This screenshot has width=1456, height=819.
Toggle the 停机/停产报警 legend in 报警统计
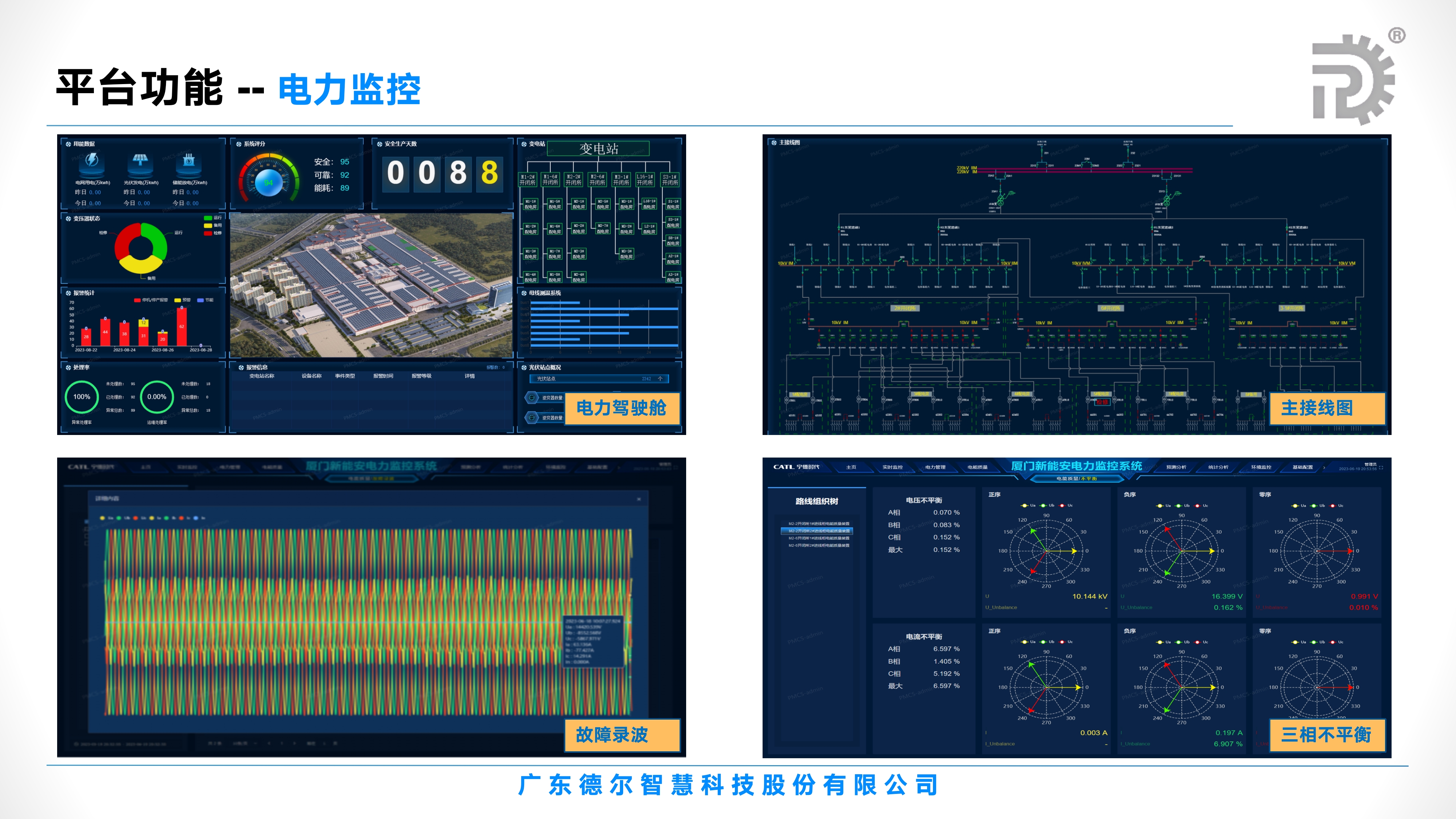click(x=151, y=300)
